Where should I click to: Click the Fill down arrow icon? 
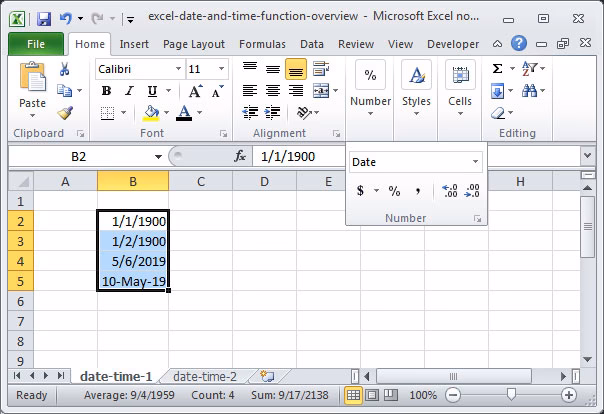click(497, 91)
